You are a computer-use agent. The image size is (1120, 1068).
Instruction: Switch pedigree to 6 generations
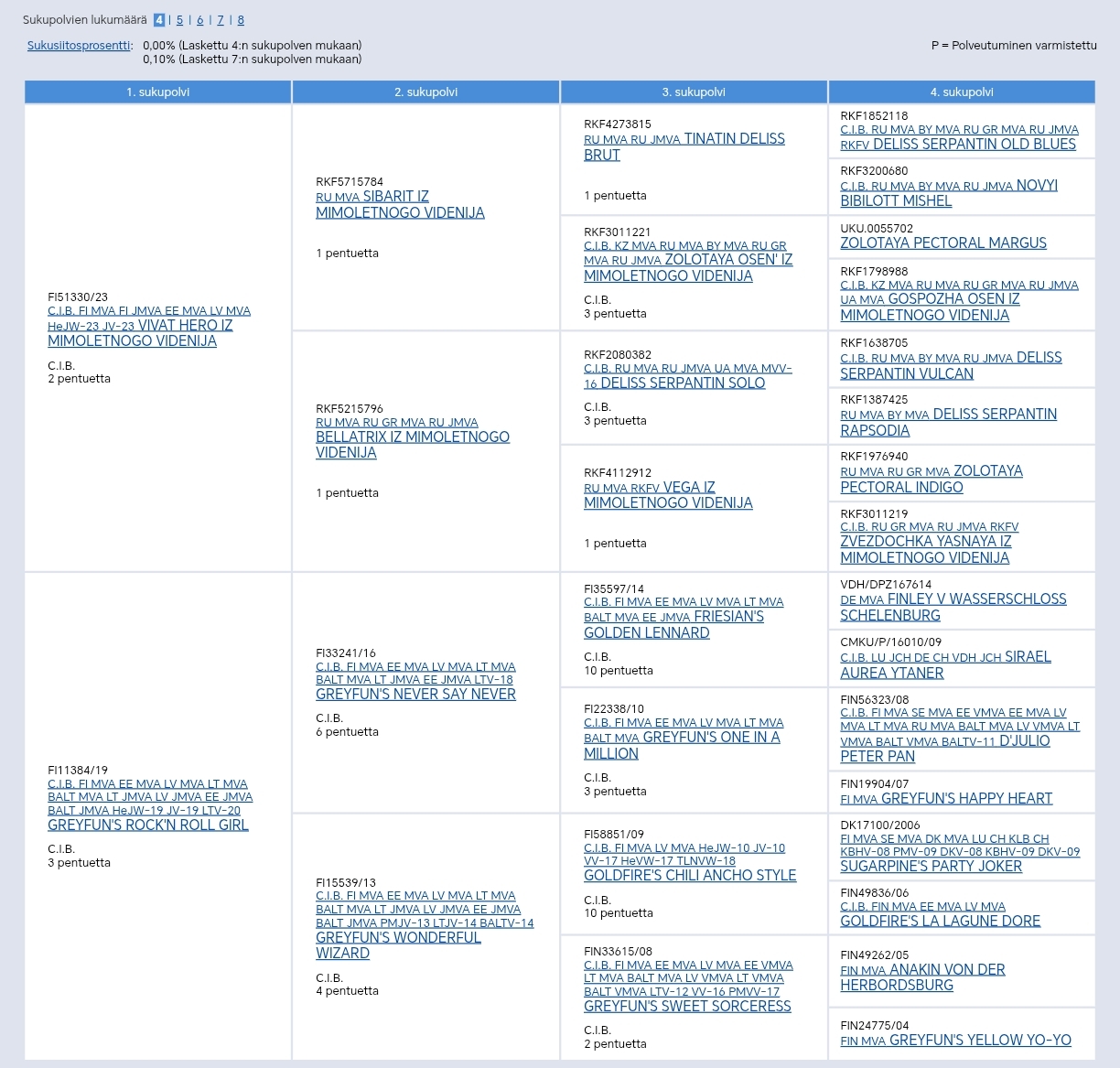pyautogui.click(x=200, y=20)
